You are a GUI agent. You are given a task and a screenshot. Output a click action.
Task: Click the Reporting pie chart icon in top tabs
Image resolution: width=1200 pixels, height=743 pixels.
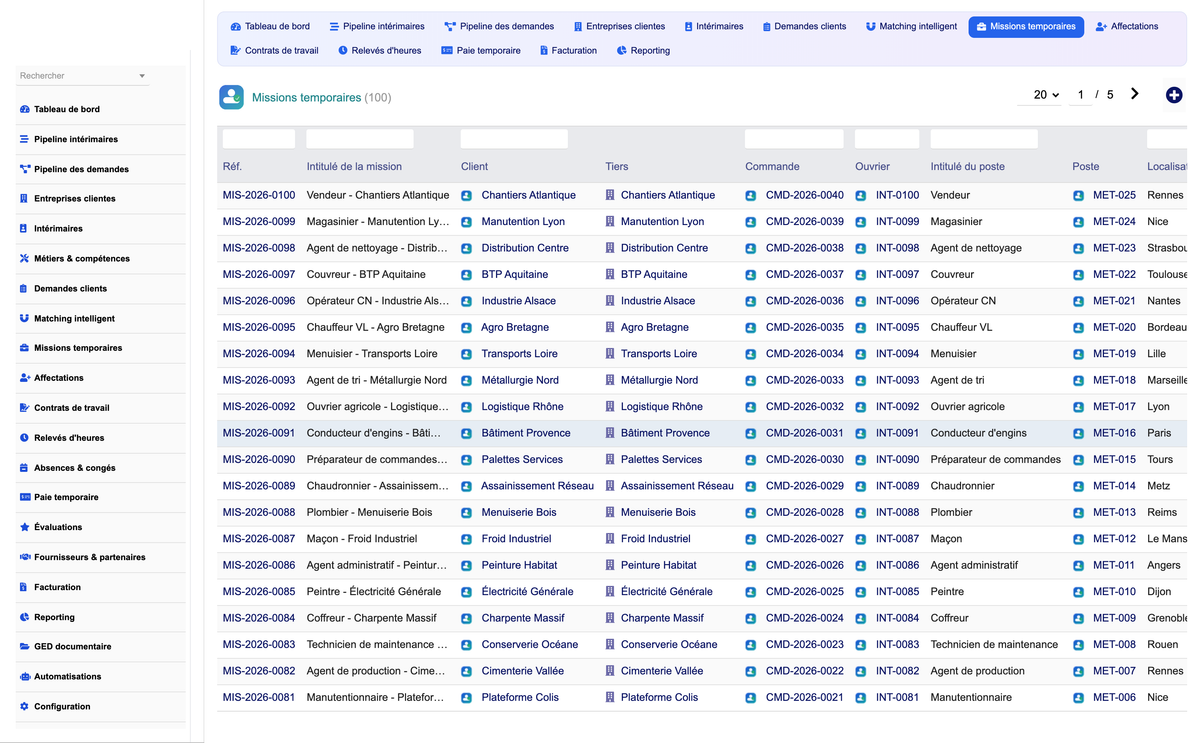pyautogui.click(x=622, y=50)
